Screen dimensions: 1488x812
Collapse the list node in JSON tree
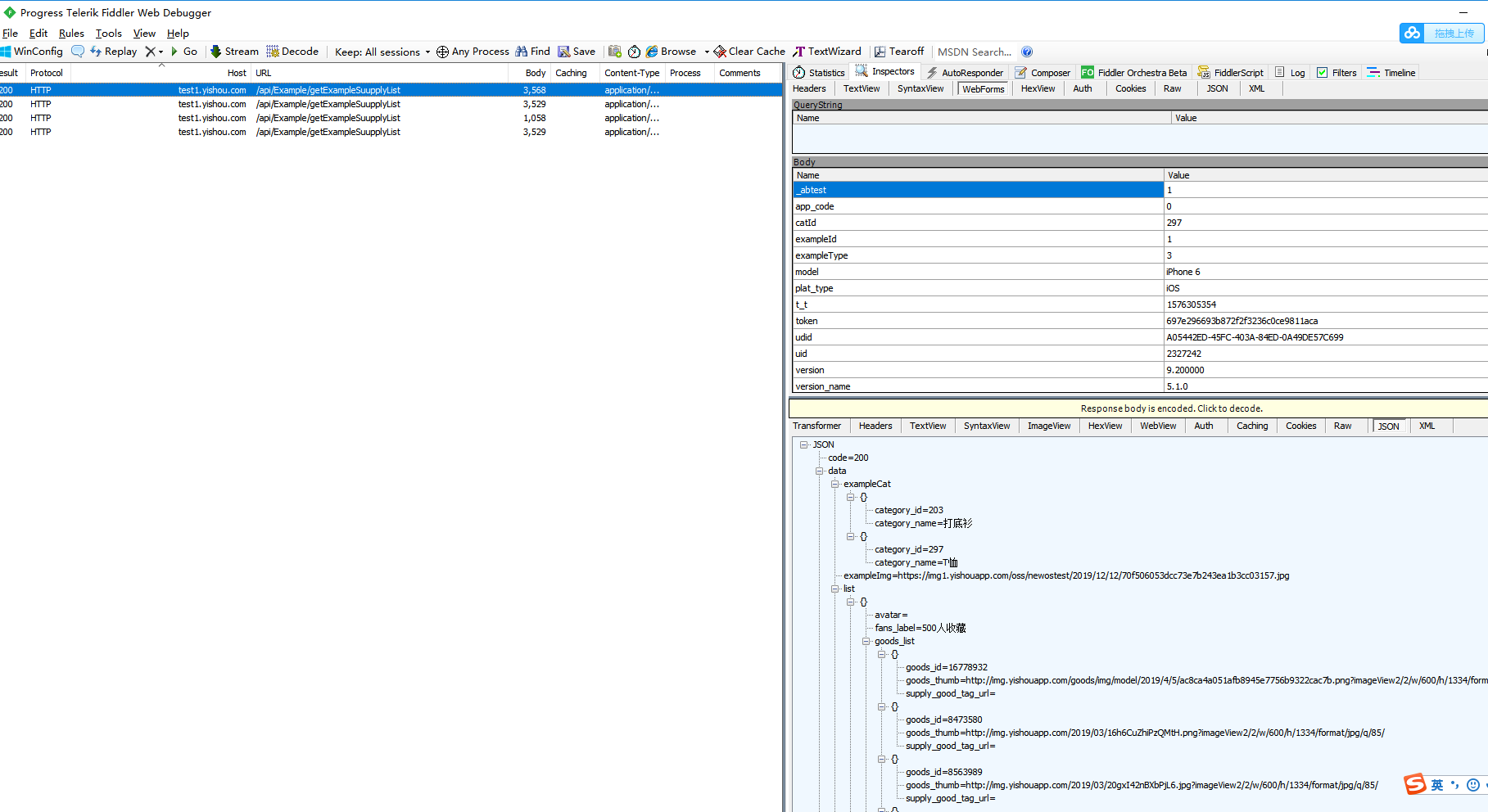coord(835,589)
